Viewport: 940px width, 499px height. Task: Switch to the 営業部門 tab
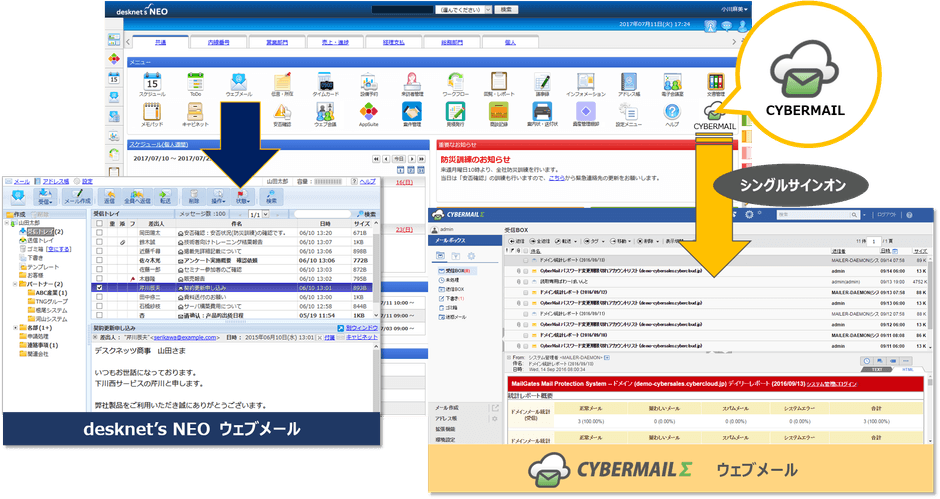click(276, 43)
